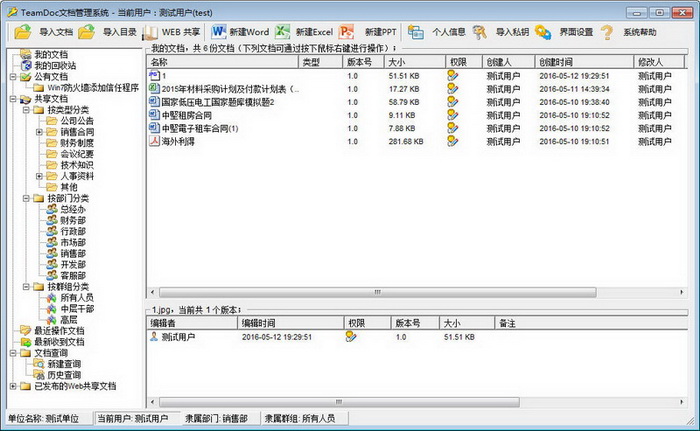Select 会议纪要 folder
The height and width of the screenshot is (431, 700).
coord(77,154)
